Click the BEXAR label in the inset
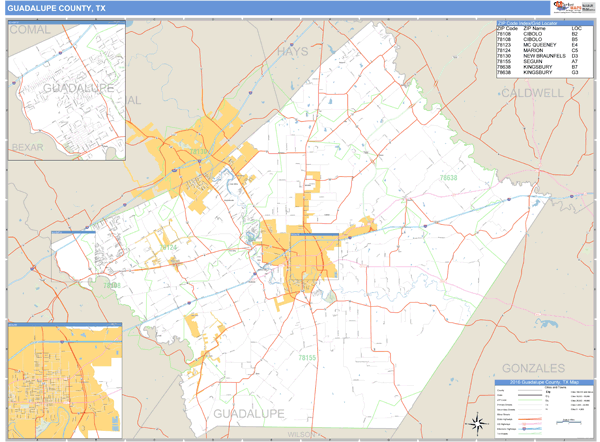The image size is (600, 442). tap(28, 147)
